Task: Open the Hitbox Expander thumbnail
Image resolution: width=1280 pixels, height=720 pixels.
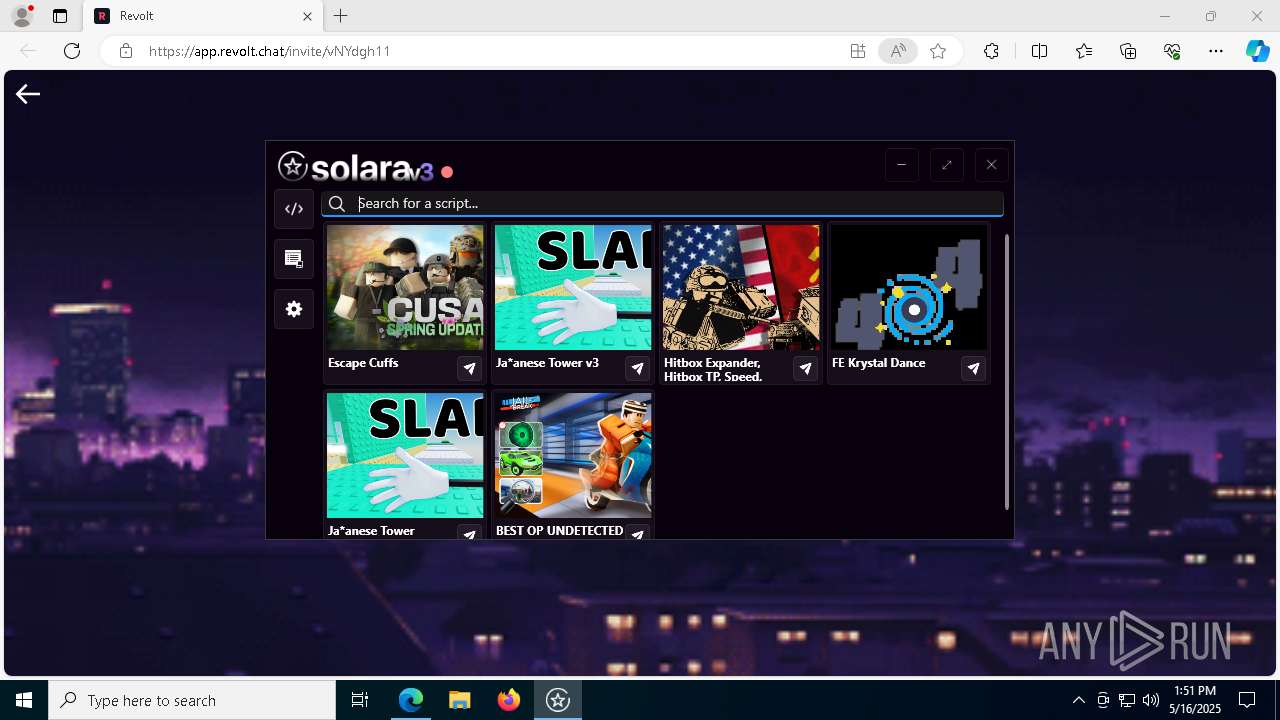Action: pyautogui.click(x=741, y=287)
